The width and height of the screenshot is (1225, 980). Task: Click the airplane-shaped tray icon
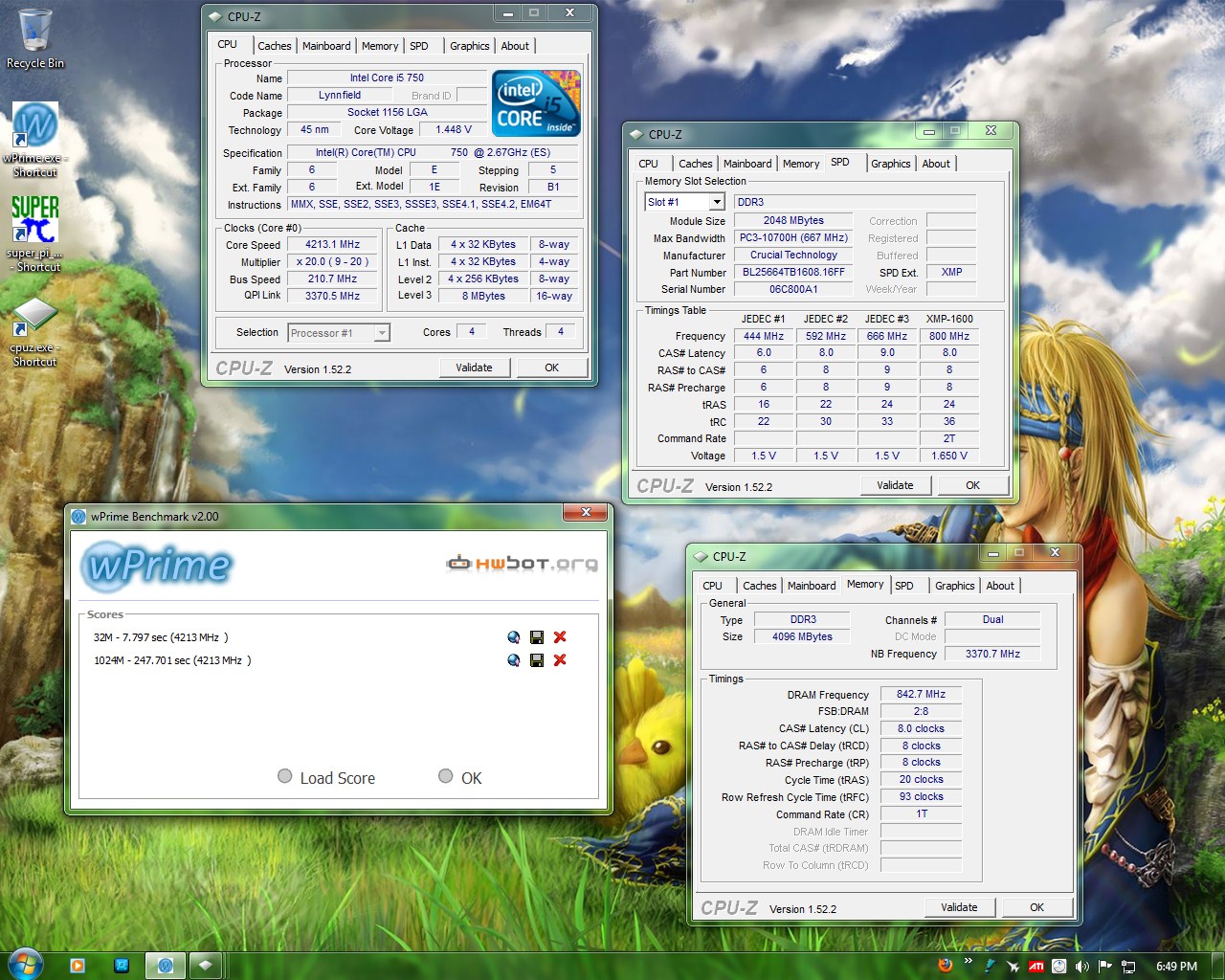click(x=1013, y=967)
